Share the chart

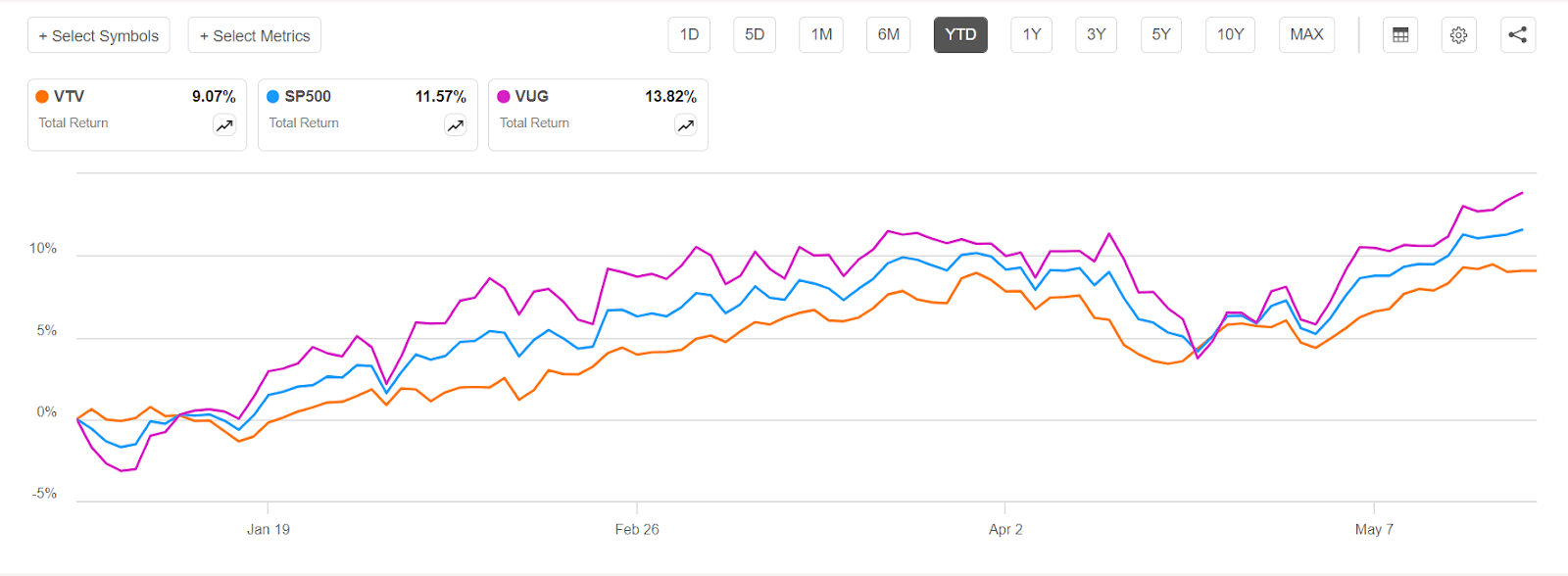pos(1517,34)
